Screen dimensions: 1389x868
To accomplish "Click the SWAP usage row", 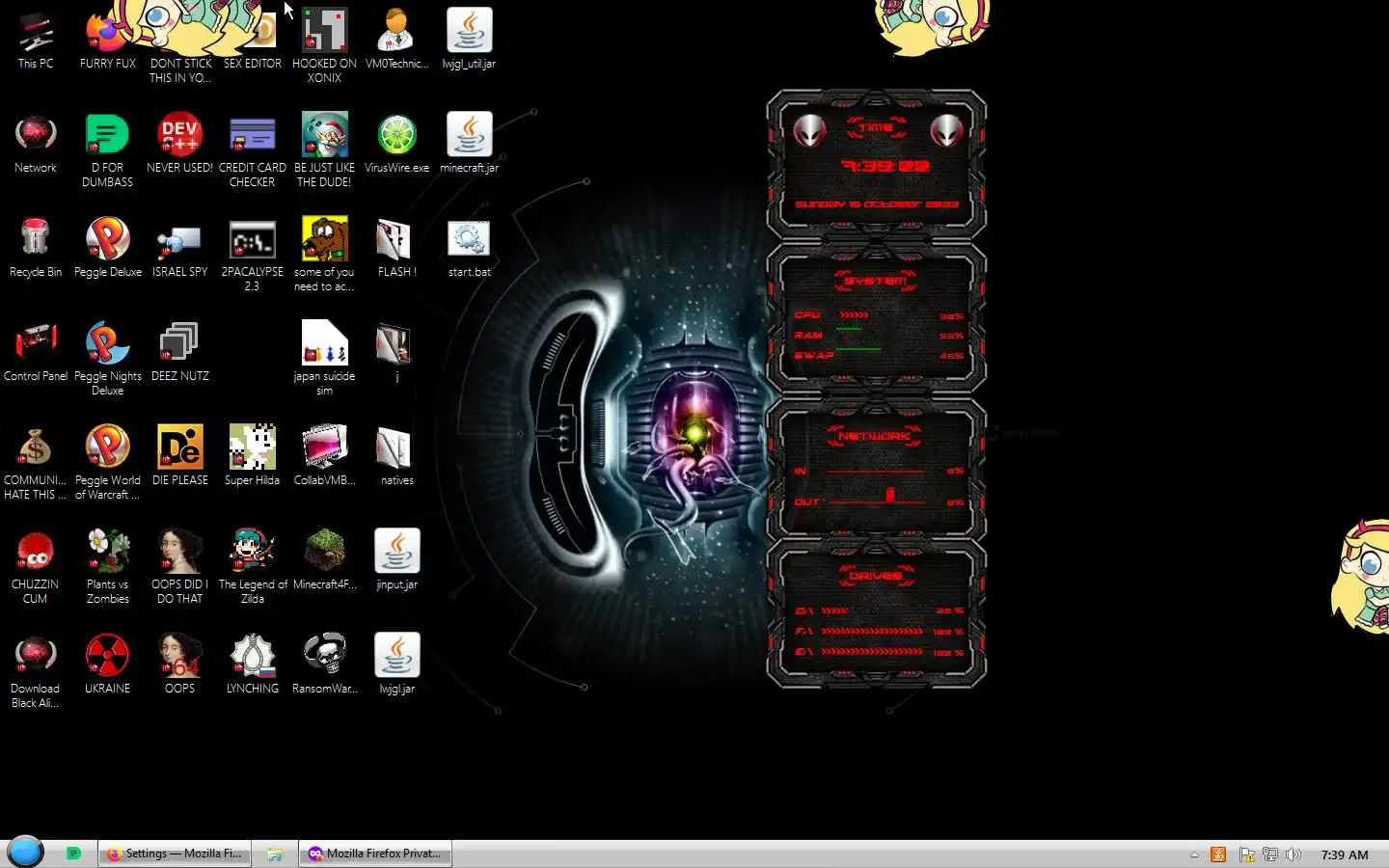I will (879, 356).
